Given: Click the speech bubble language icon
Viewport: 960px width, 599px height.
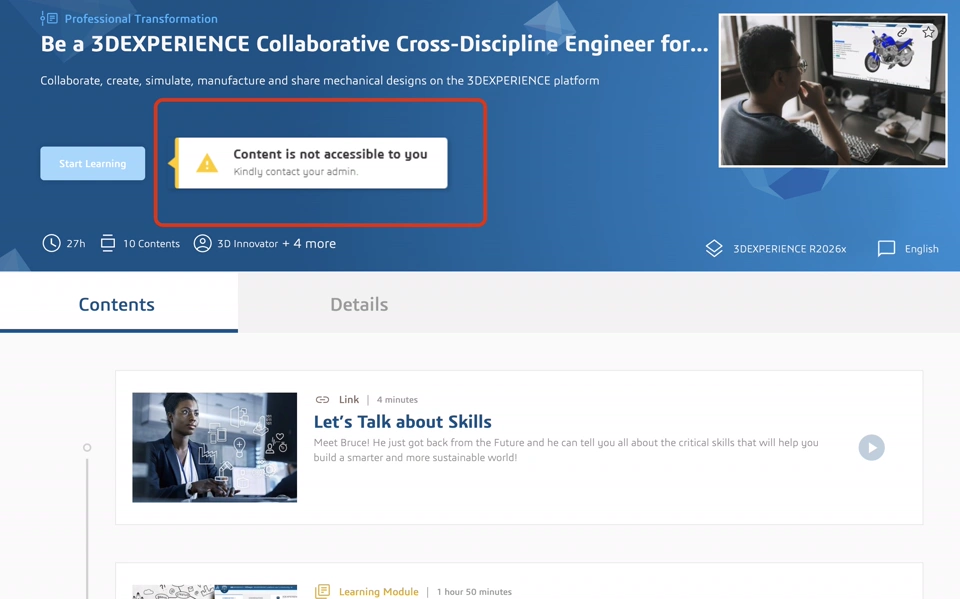Looking at the screenshot, I should tap(886, 249).
